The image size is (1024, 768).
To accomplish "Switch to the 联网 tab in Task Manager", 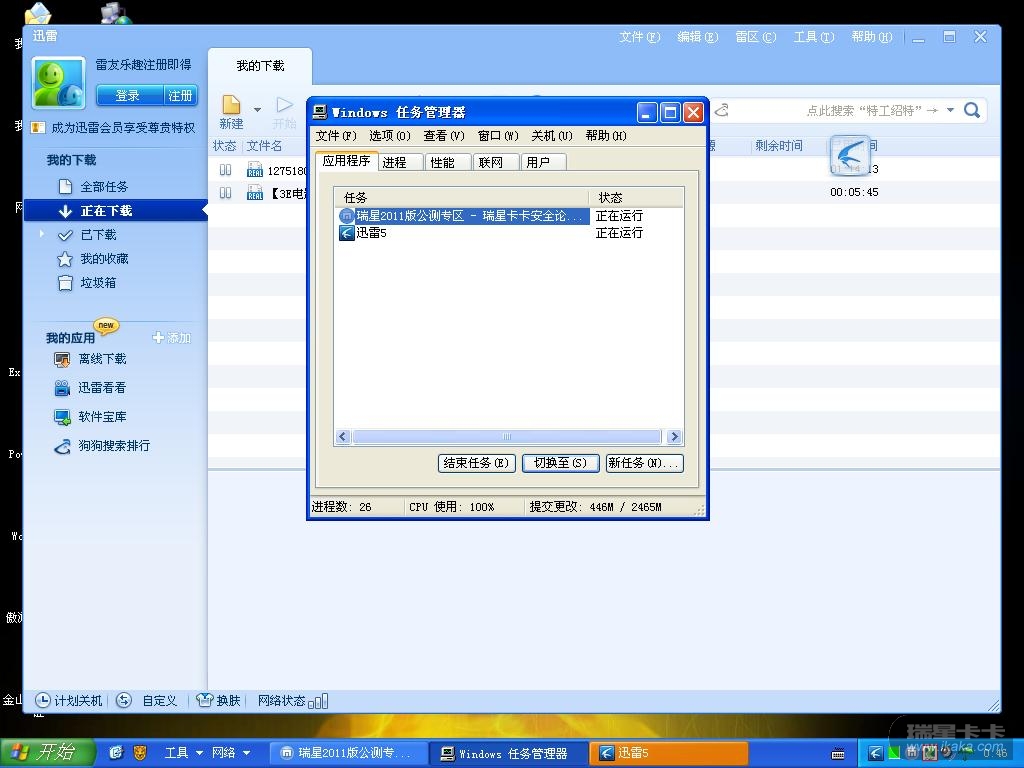I will [496, 163].
